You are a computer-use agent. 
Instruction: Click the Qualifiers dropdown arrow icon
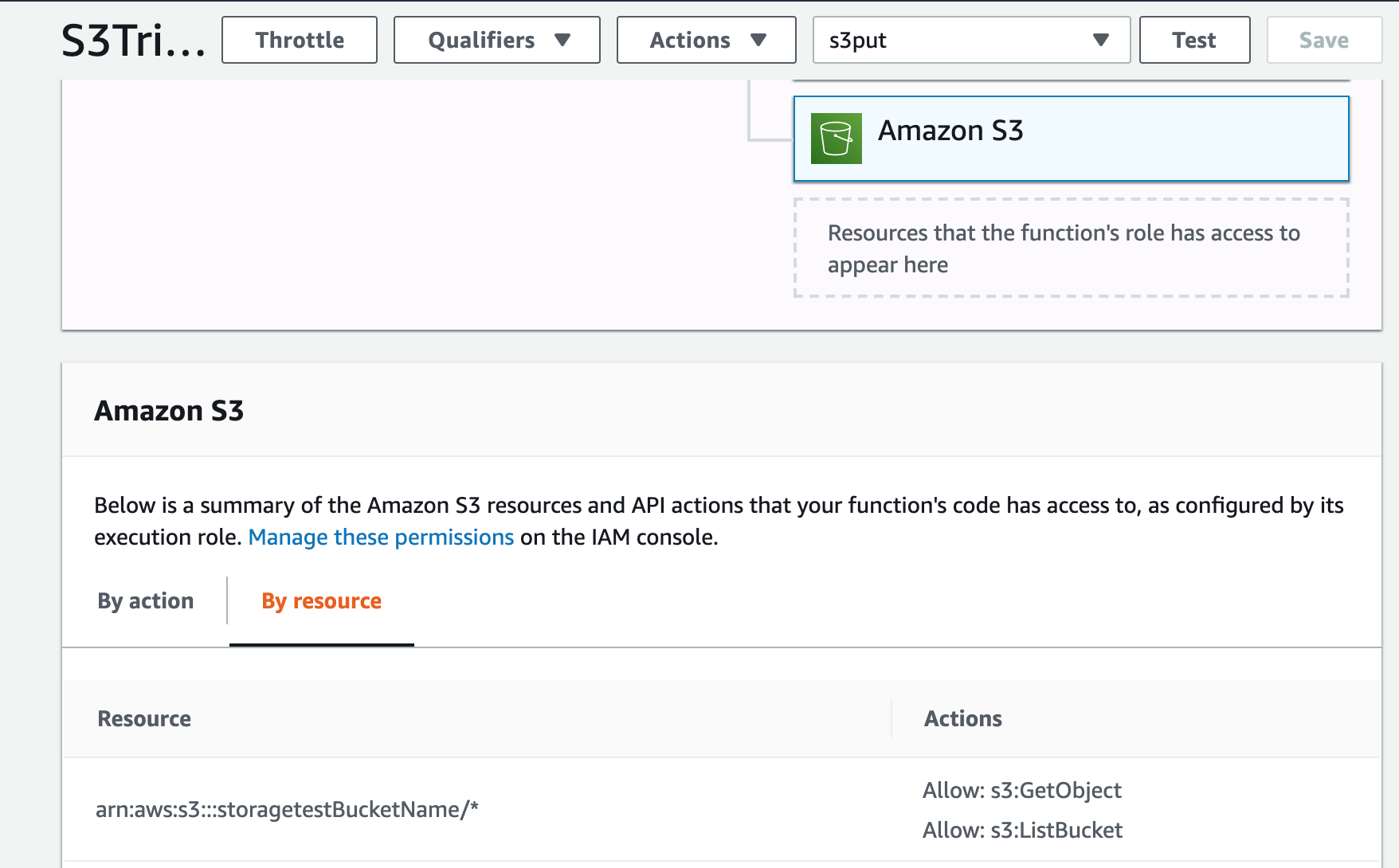click(562, 40)
